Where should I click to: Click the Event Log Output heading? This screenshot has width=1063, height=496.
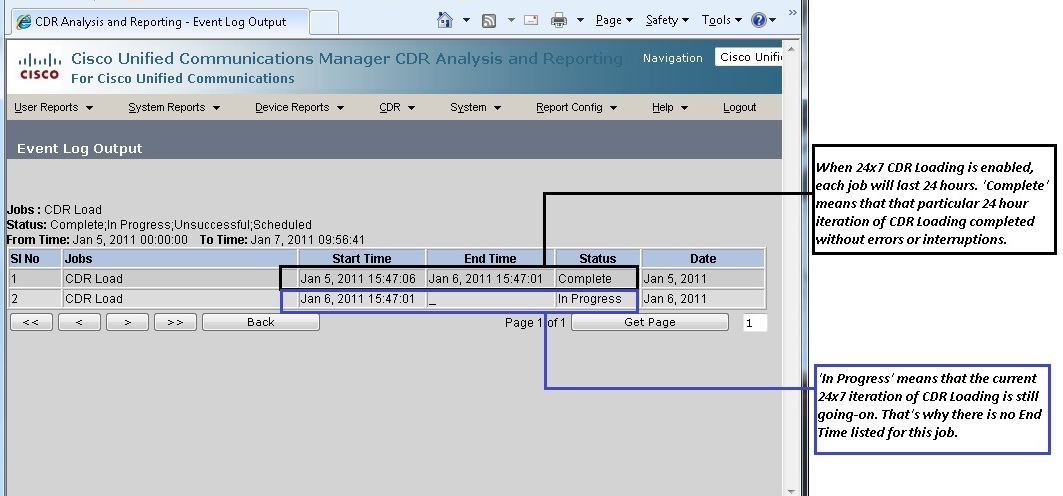tap(80, 148)
